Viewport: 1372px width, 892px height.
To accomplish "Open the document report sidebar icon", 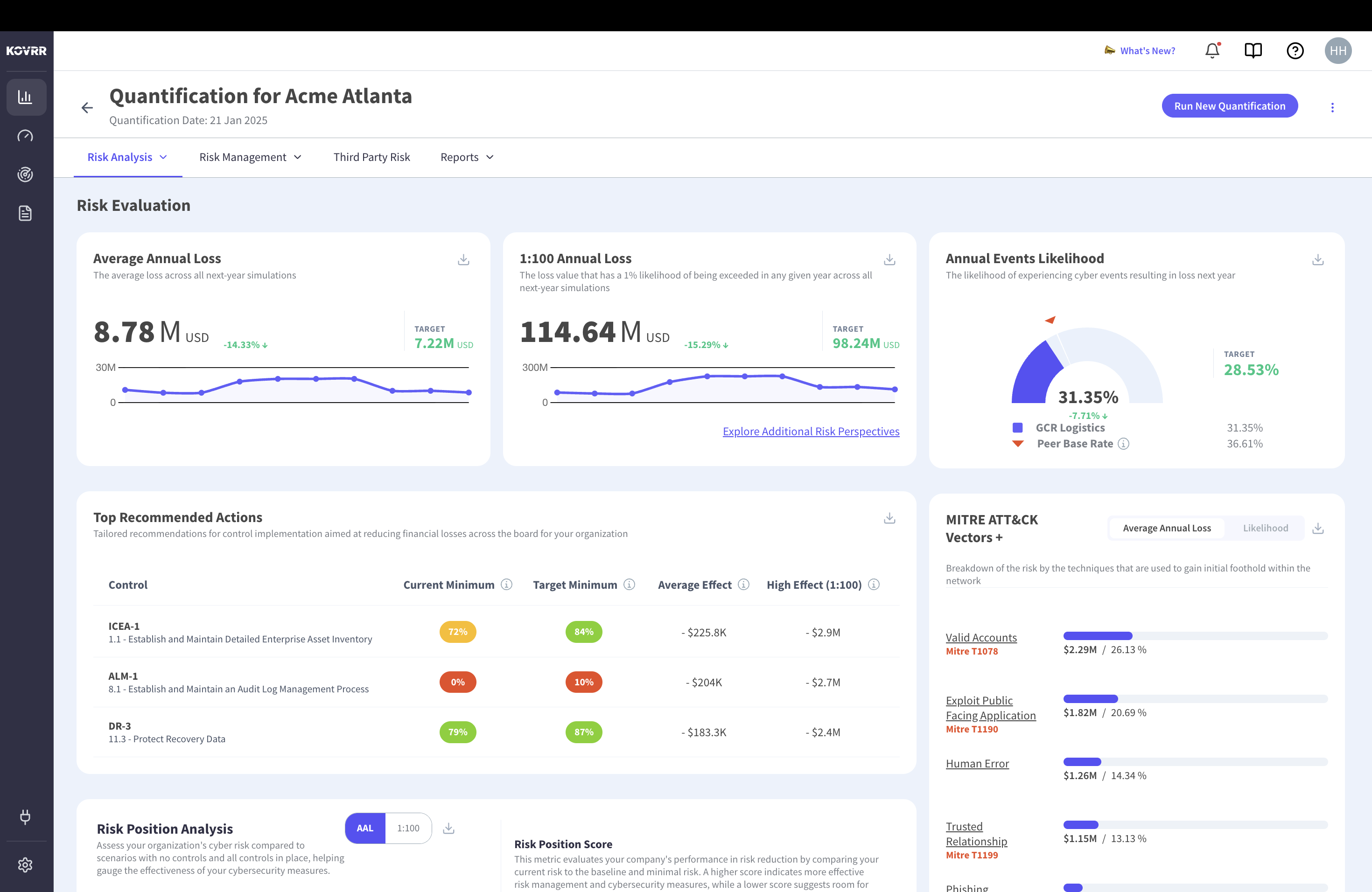I will click(25, 213).
